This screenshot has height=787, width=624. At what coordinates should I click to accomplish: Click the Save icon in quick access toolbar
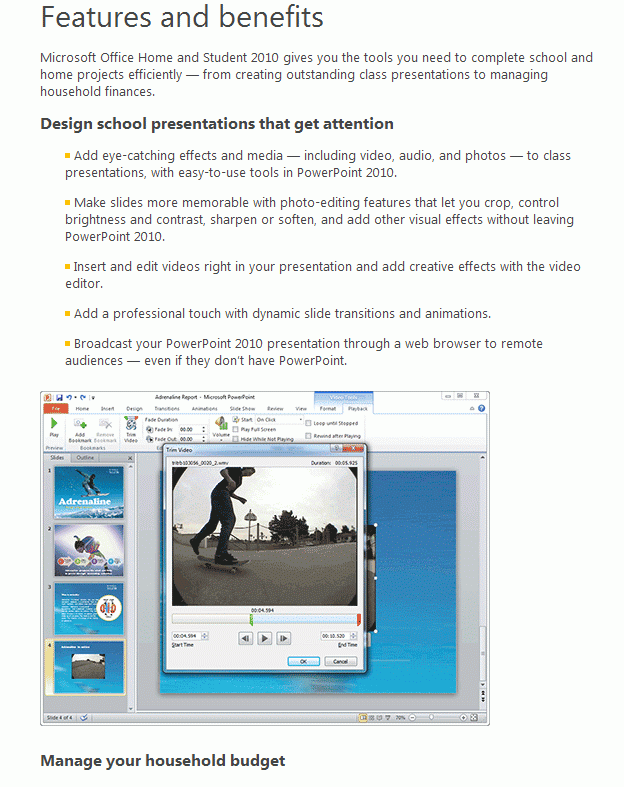59,397
